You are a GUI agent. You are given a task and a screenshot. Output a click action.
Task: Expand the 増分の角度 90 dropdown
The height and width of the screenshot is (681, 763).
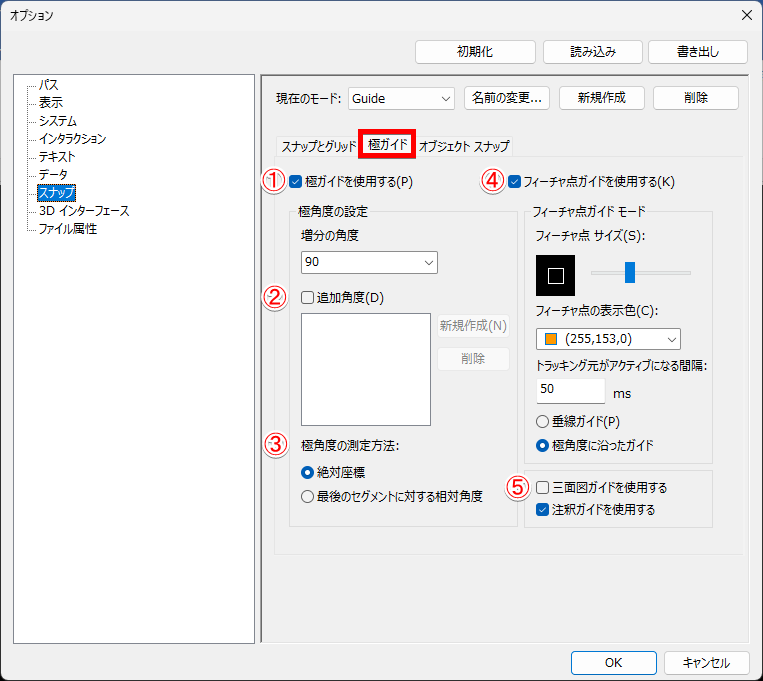[369, 262]
